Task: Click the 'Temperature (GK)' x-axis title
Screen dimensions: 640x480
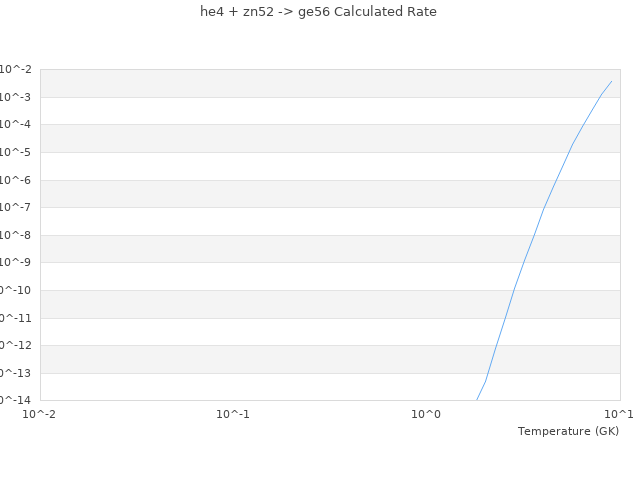Action: tap(568, 431)
